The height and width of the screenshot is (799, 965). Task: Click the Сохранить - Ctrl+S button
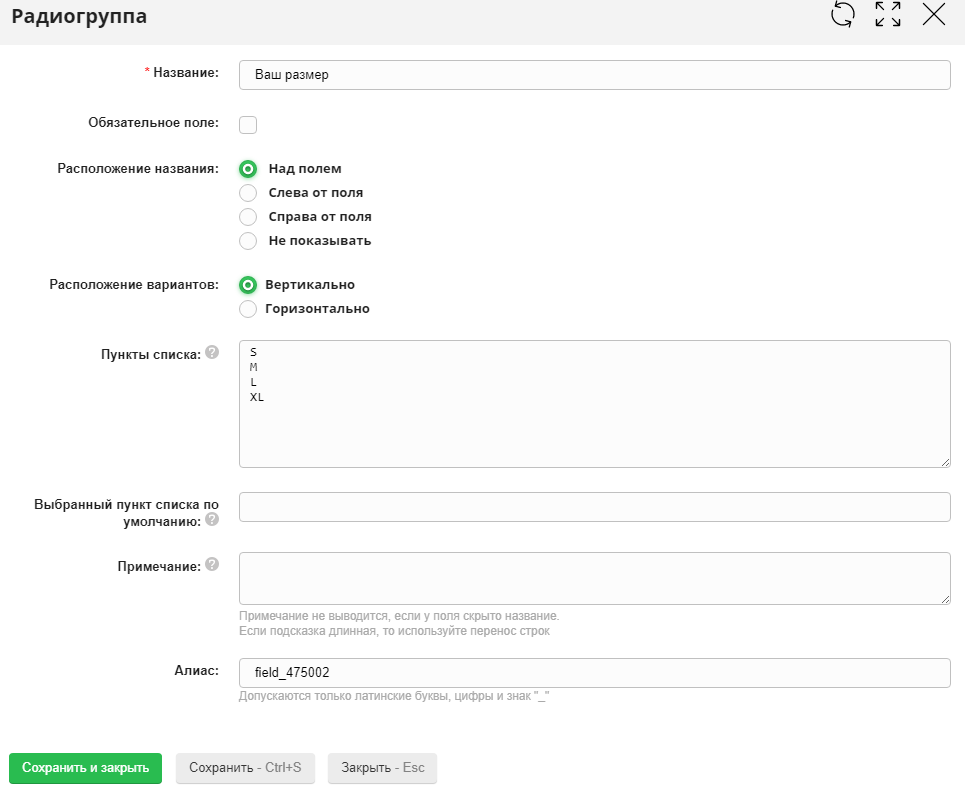245,768
